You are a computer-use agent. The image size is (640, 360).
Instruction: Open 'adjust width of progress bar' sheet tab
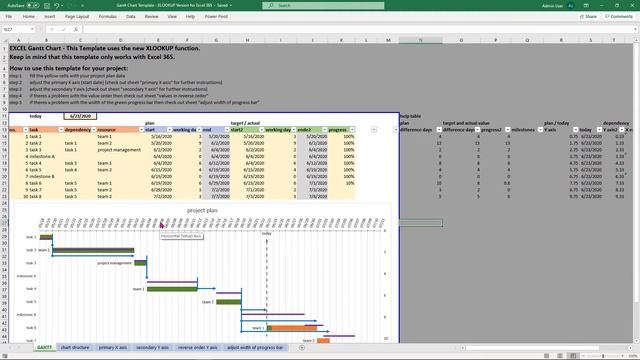coord(255,347)
